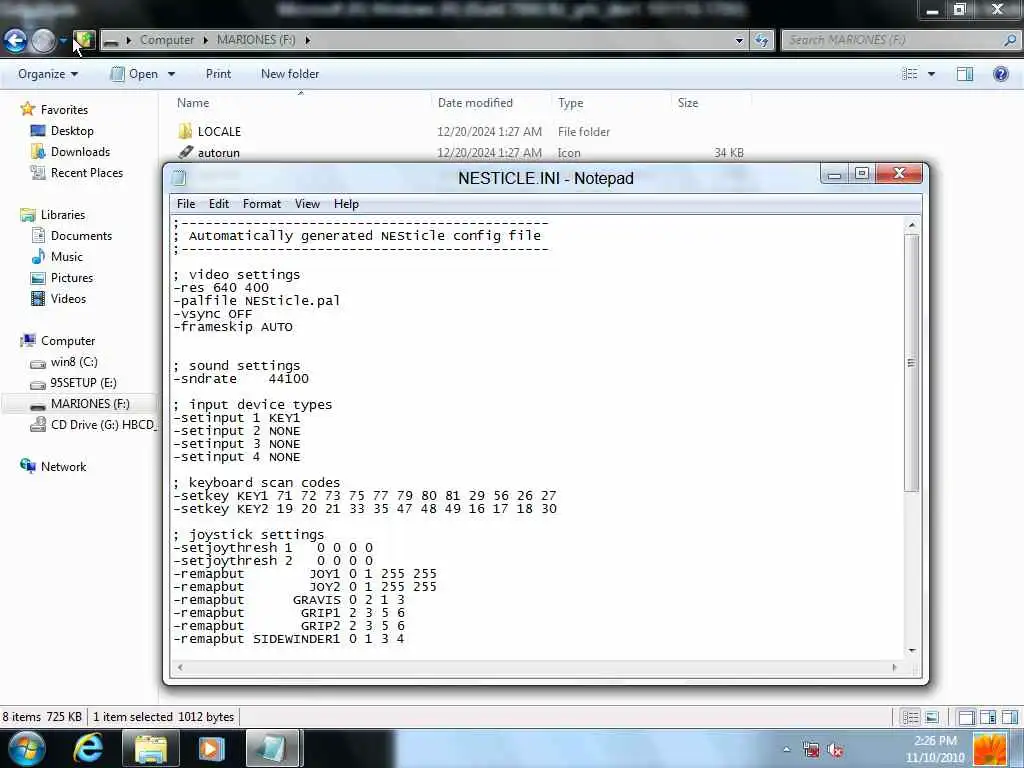Open address bar history dropdown arrow
The width and height of the screenshot is (1024, 768).
click(739, 40)
